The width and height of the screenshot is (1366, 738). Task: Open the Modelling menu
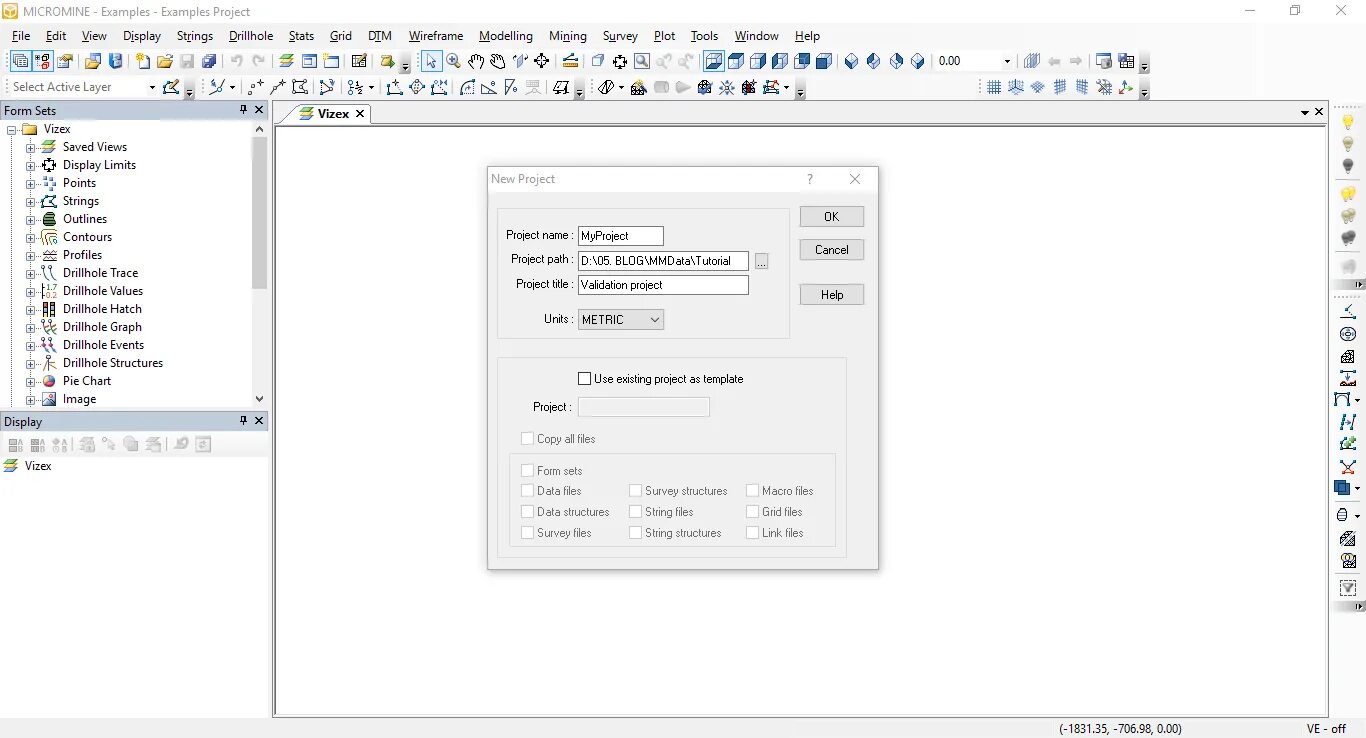click(506, 36)
